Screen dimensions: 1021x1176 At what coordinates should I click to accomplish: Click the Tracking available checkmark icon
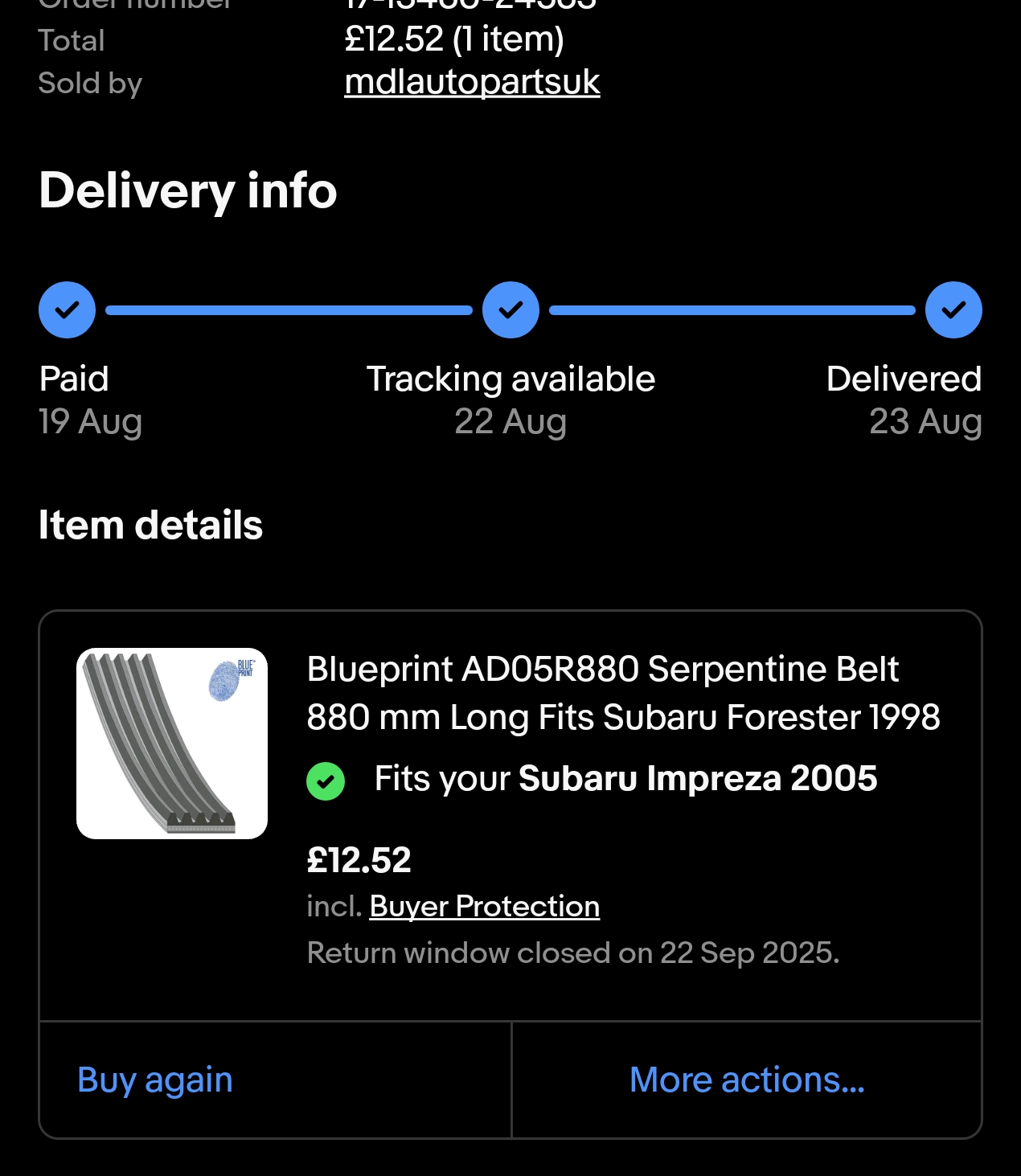pos(510,309)
